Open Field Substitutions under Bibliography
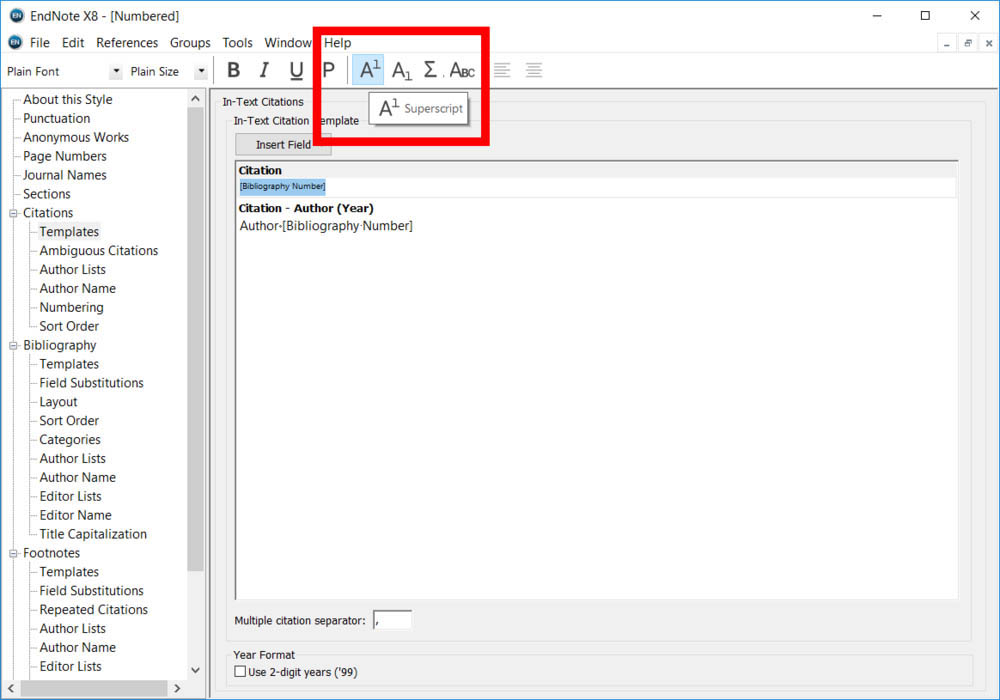The width and height of the screenshot is (1000, 700). click(91, 383)
